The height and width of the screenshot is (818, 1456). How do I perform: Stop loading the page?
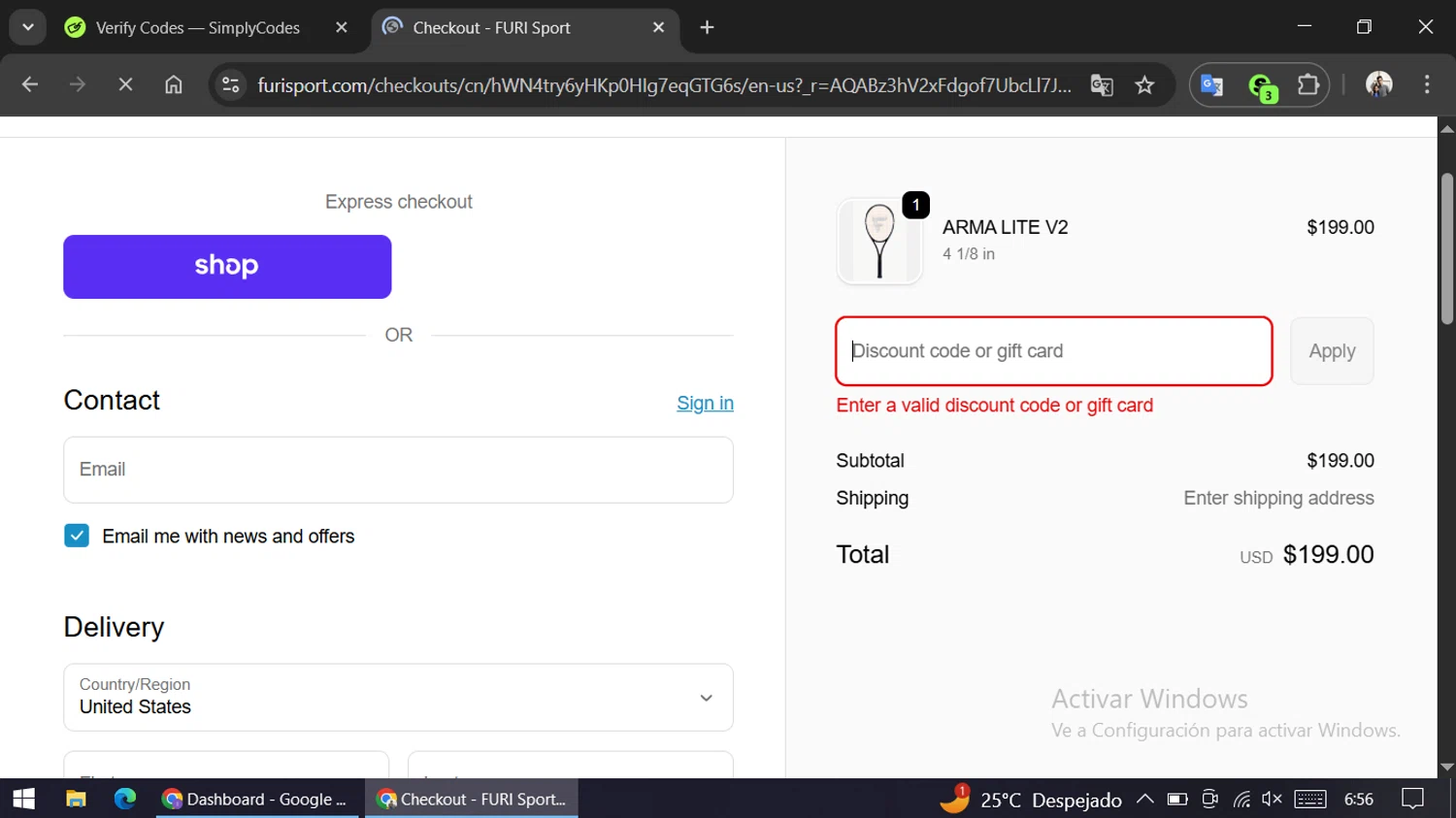(125, 85)
